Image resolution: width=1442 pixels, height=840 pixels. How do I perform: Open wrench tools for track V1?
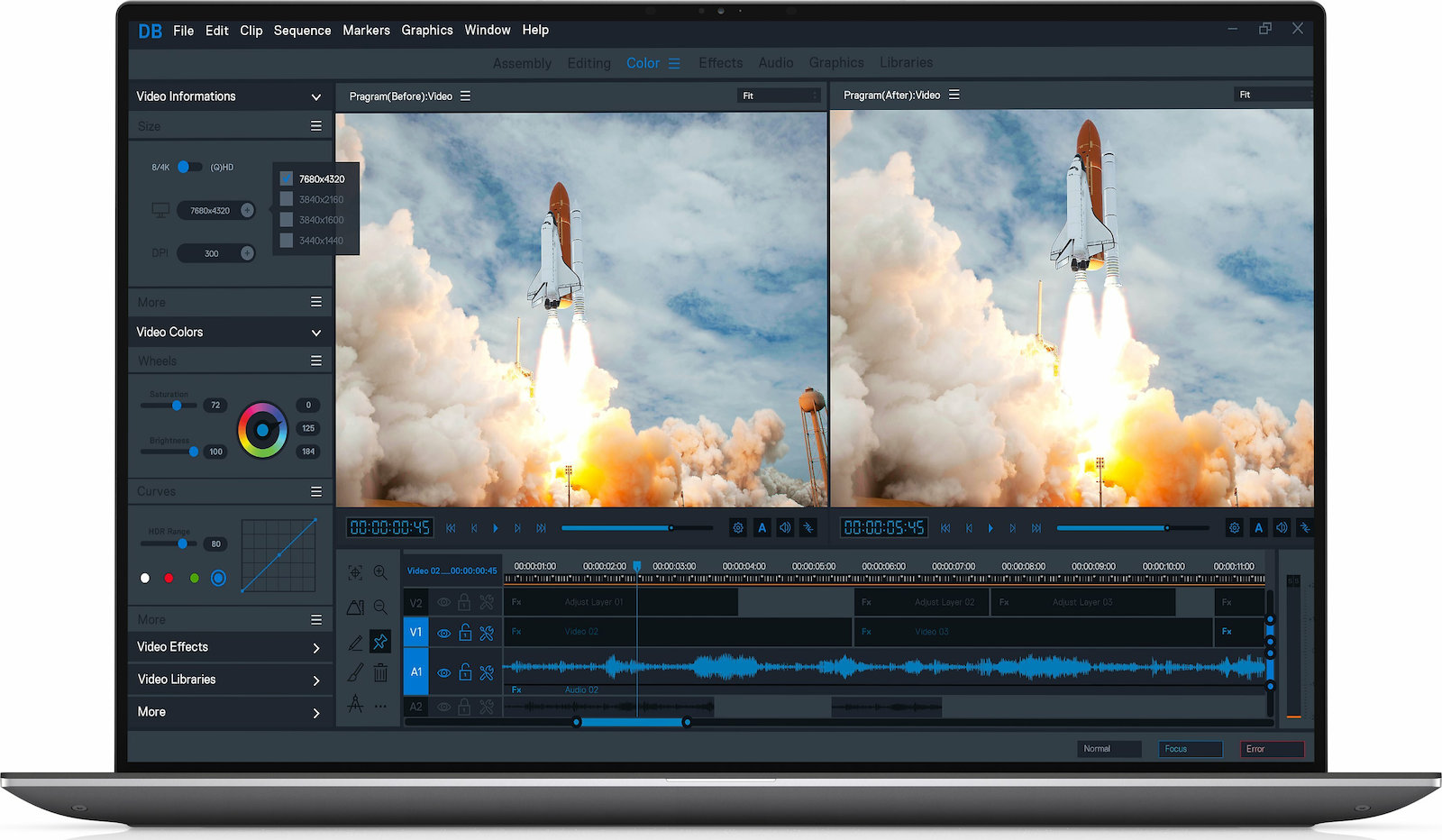tap(487, 633)
